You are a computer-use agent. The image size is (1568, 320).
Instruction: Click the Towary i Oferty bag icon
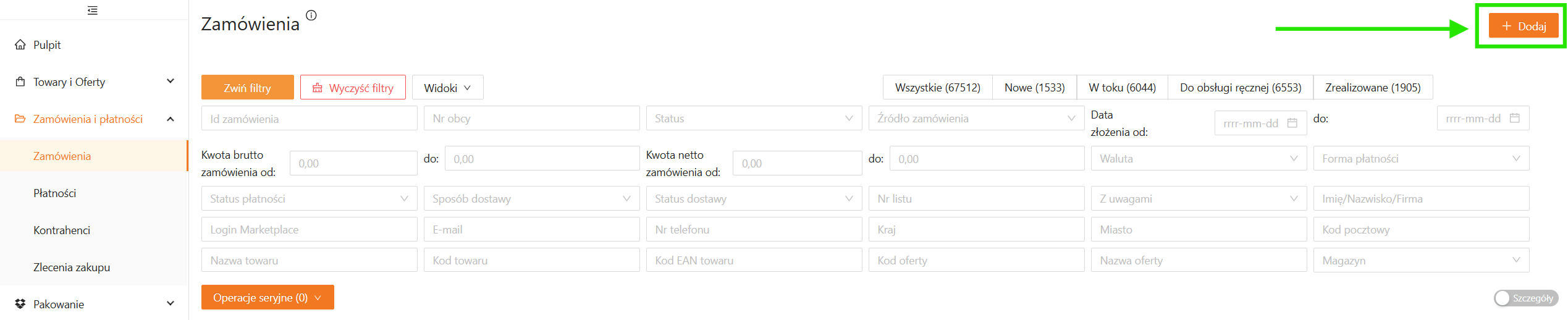click(x=20, y=82)
